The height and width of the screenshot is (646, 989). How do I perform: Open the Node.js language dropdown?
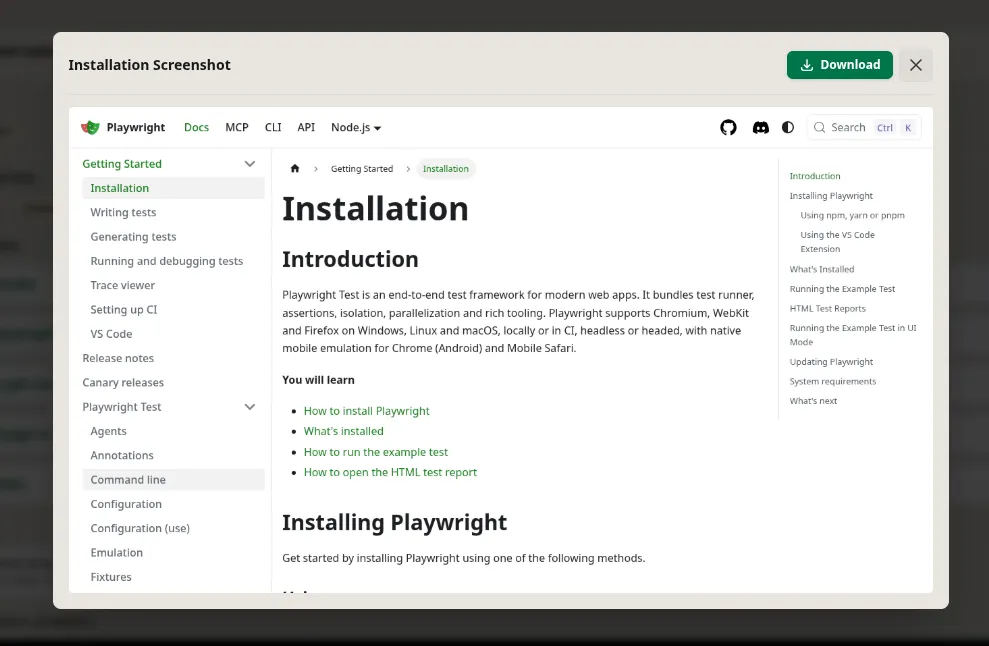click(x=356, y=127)
